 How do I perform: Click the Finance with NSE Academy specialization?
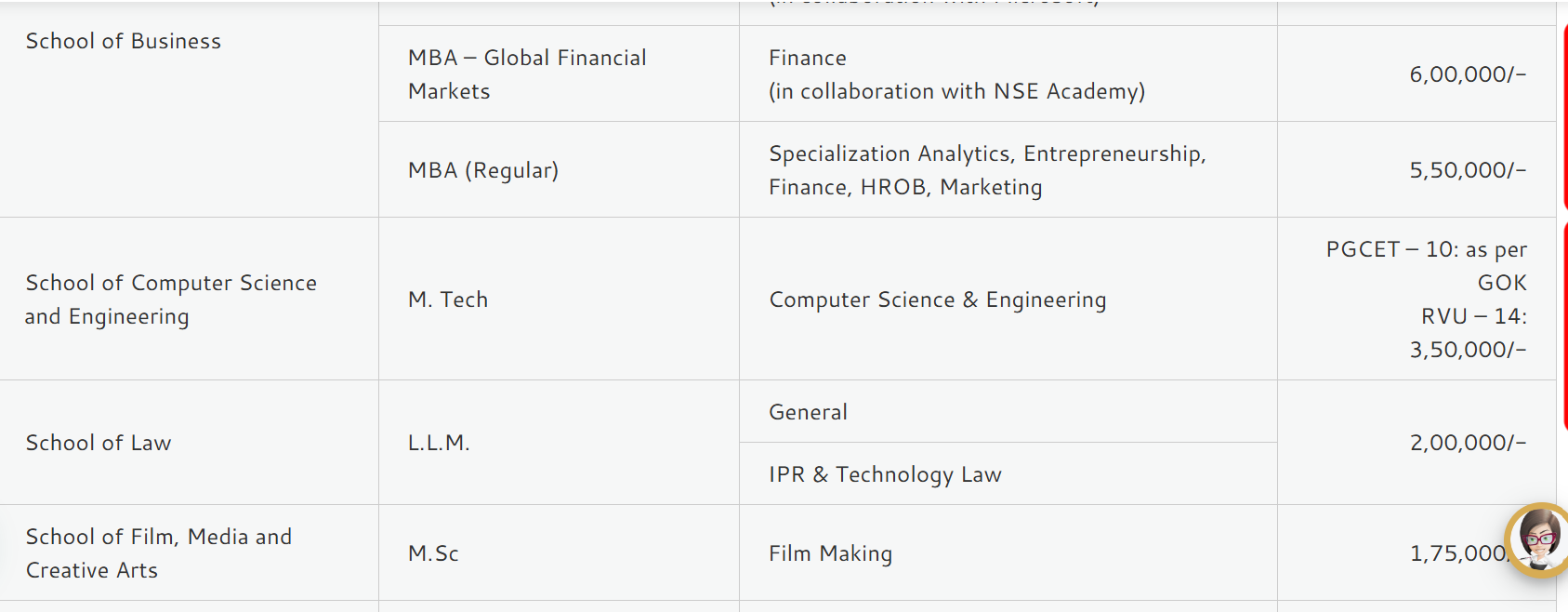coord(957,73)
